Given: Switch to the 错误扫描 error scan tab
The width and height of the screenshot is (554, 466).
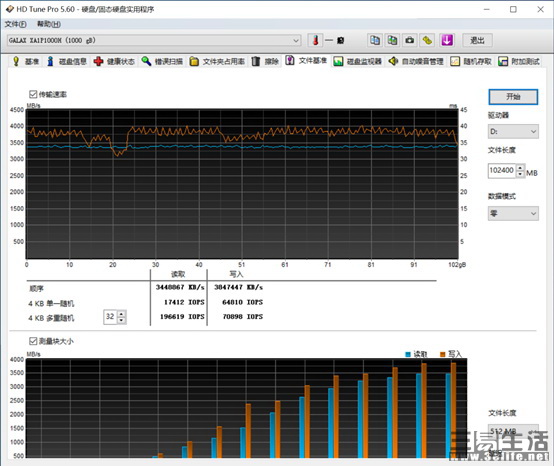Looking at the screenshot, I should pyautogui.click(x=163, y=61).
